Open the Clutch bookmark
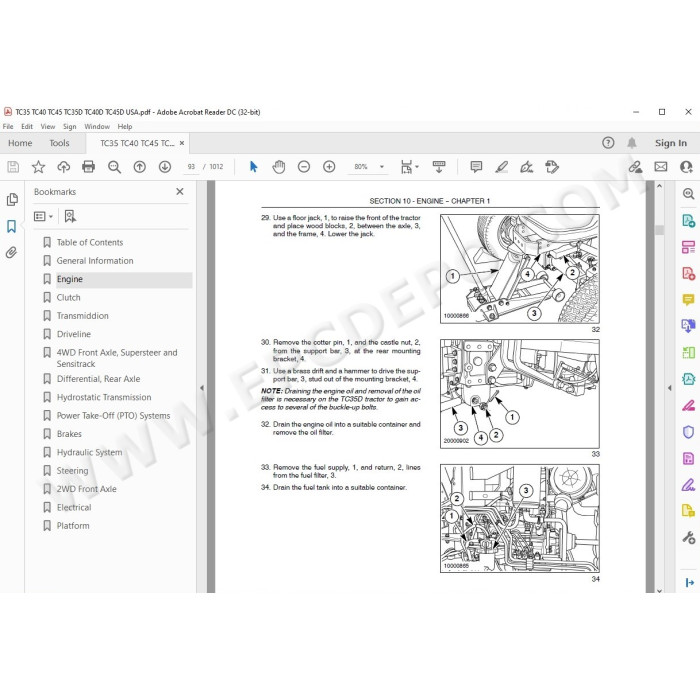This screenshot has height=700, width=700. pyautogui.click(x=69, y=297)
